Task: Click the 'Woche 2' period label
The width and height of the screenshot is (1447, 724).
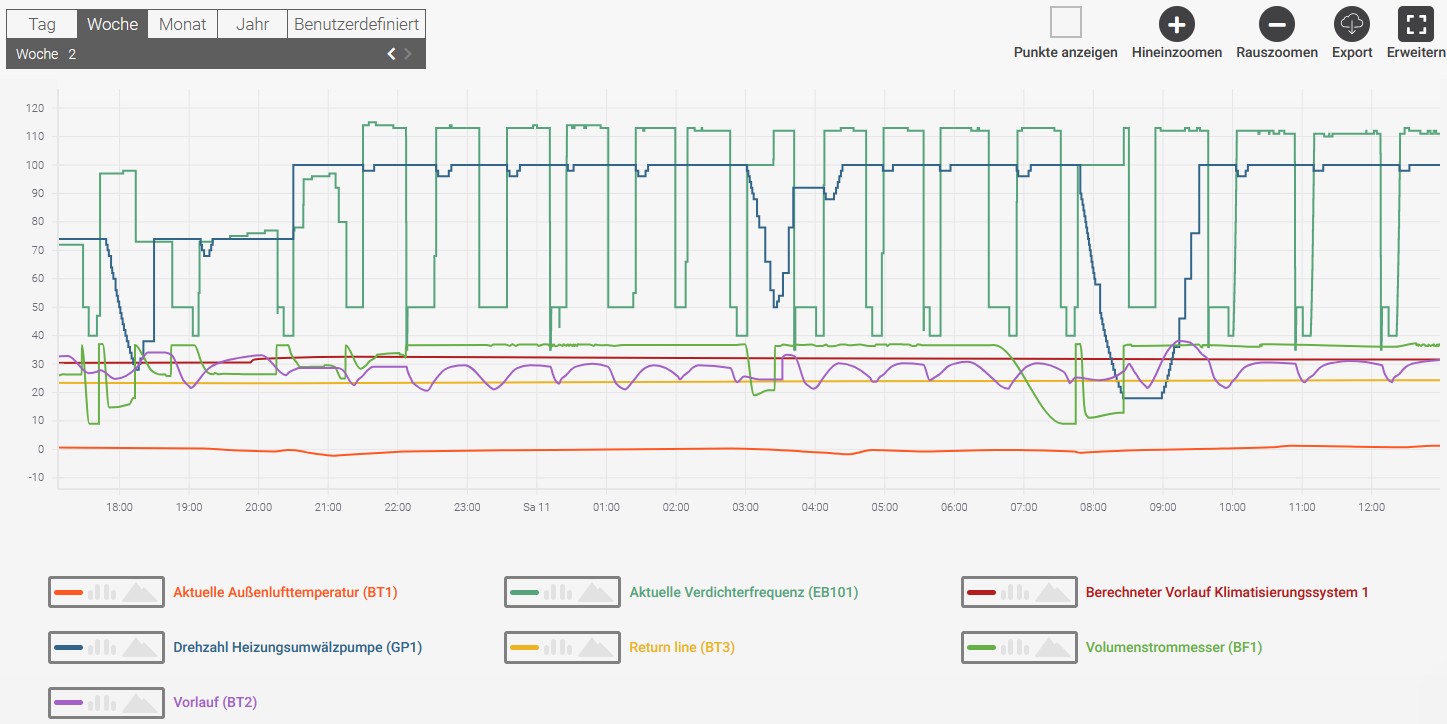Action: tap(46, 54)
